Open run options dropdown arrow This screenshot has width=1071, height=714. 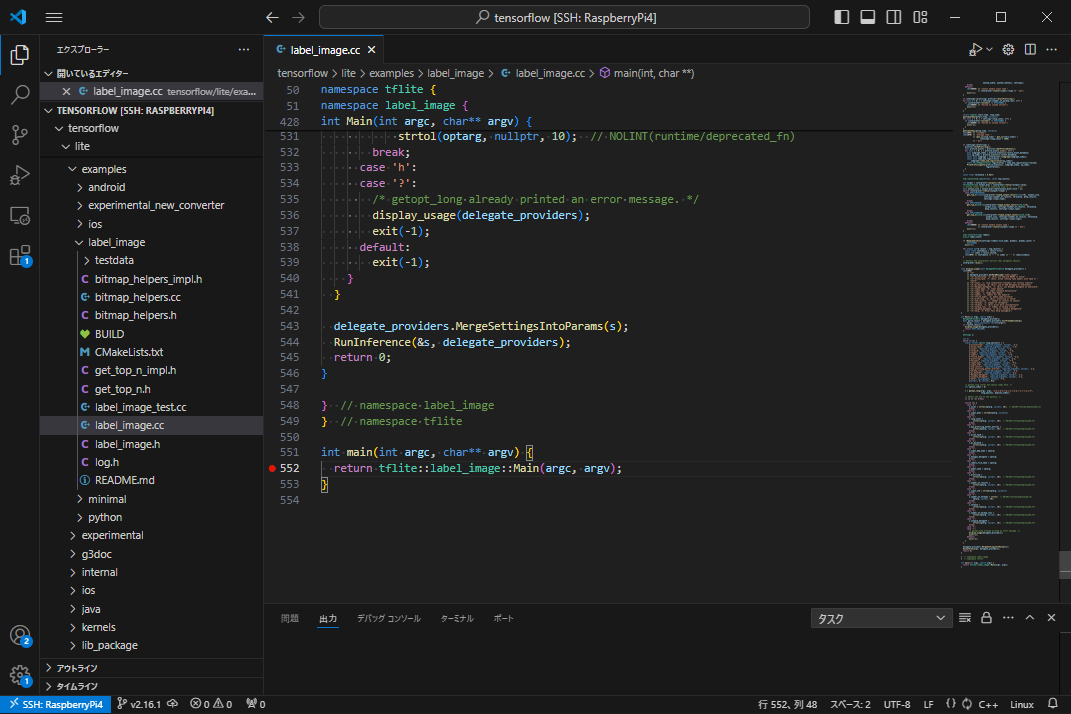pos(989,49)
